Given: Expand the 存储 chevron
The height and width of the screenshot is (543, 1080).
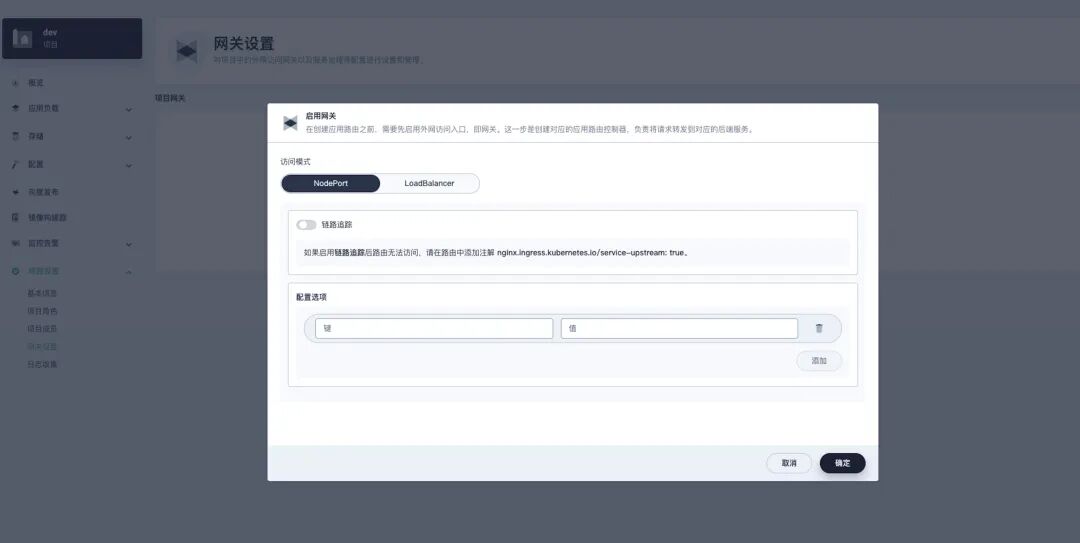Looking at the screenshot, I should pos(129,138).
